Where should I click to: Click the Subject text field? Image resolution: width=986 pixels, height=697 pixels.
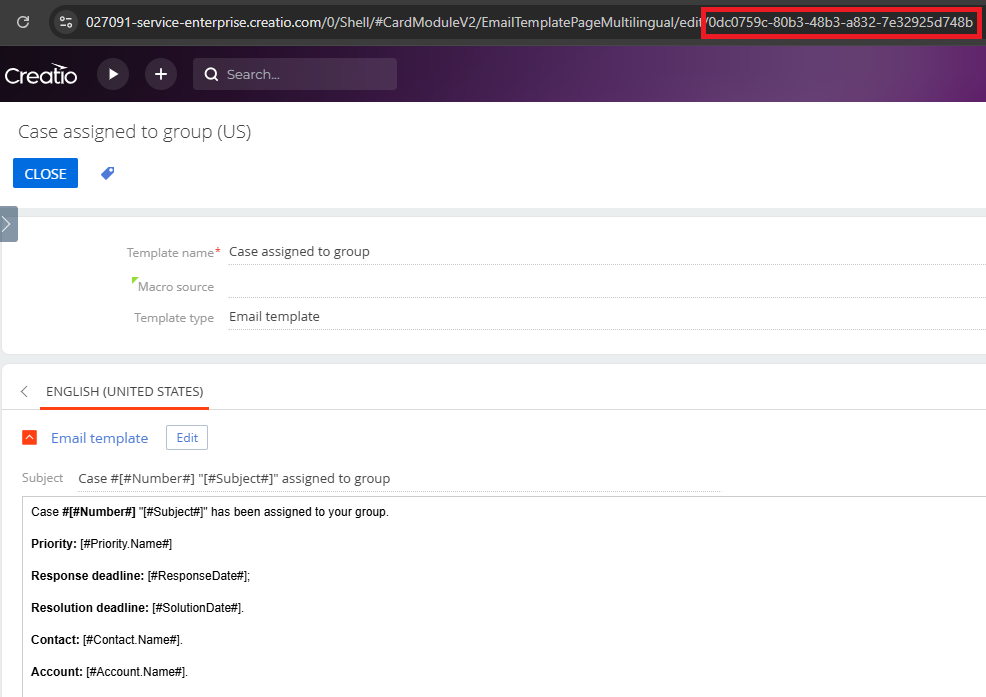coord(398,478)
